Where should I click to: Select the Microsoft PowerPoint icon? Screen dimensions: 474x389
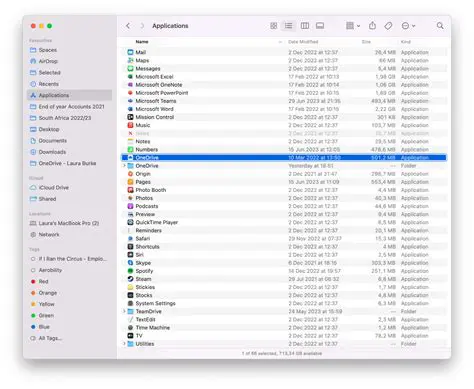pyautogui.click(x=130, y=93)
